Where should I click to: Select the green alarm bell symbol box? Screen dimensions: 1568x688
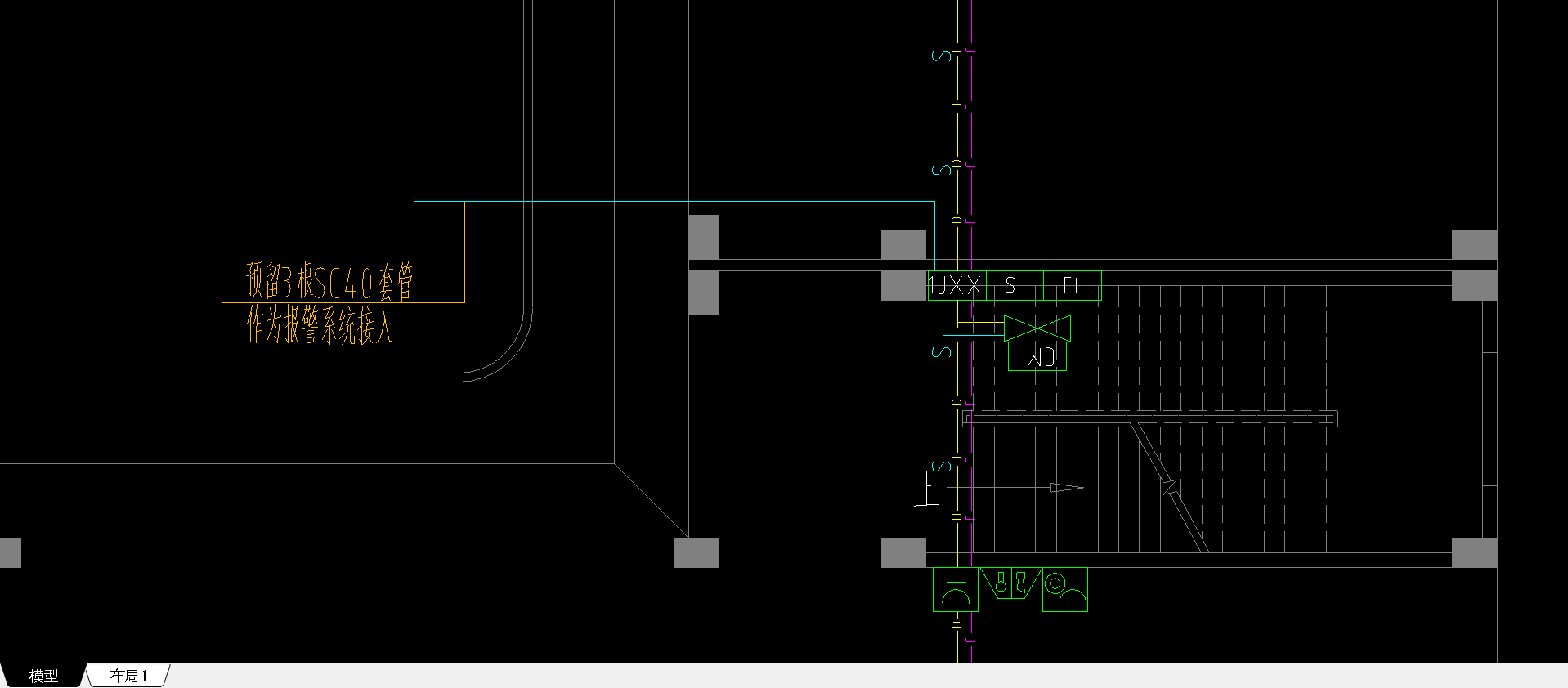(x=956, y=589)
